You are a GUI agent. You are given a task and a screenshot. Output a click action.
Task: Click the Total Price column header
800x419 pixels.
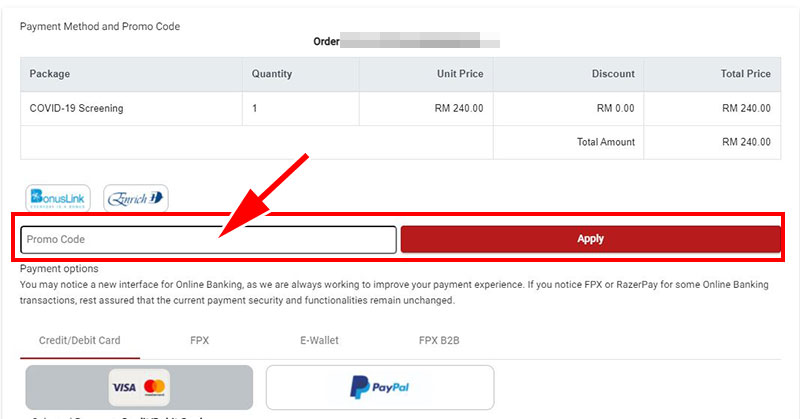click(745, 73)
